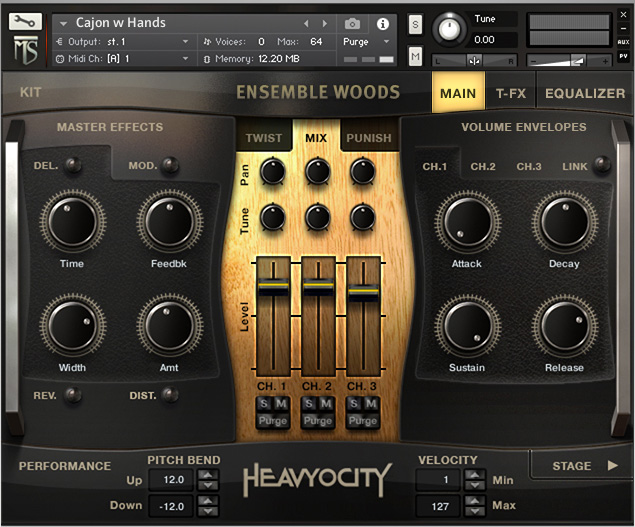The height and width of the screenshot is (527, 635).
Task: Open the STAGE panel
Action: (584, 466)
